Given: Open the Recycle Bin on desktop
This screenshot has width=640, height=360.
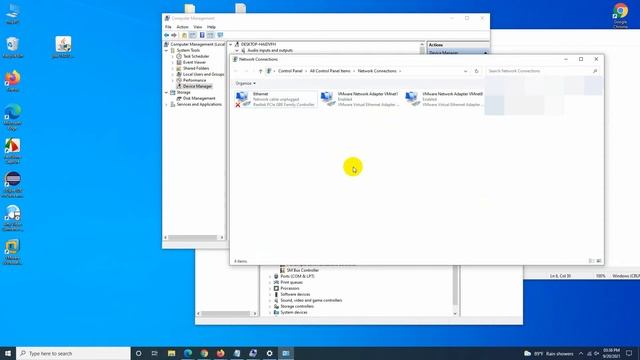Looking at the screenshot, I should [13, 47].
